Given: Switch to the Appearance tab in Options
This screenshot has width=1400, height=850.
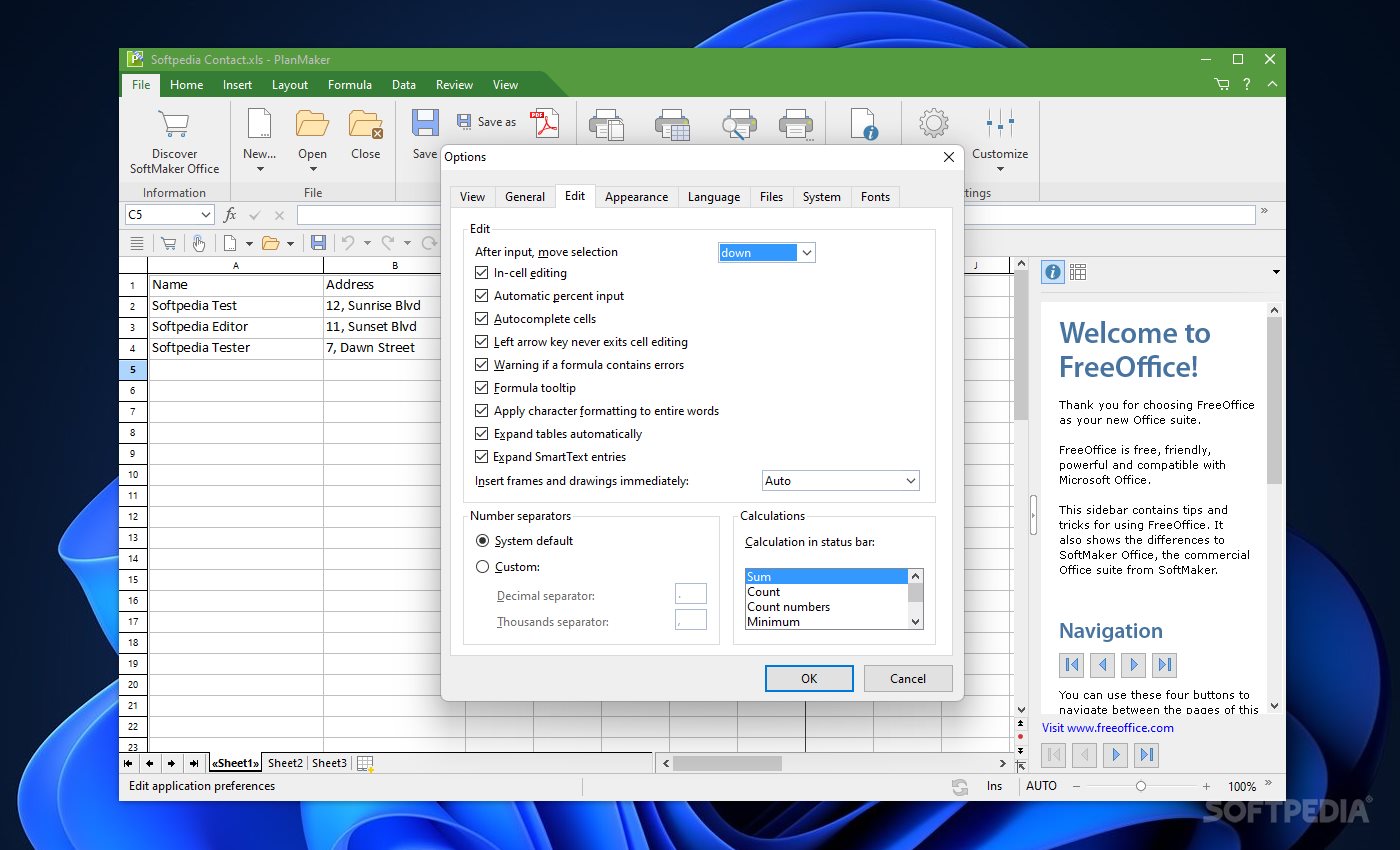Looking at the screenshot, I should pyautogui.click(x=636, y=197).
